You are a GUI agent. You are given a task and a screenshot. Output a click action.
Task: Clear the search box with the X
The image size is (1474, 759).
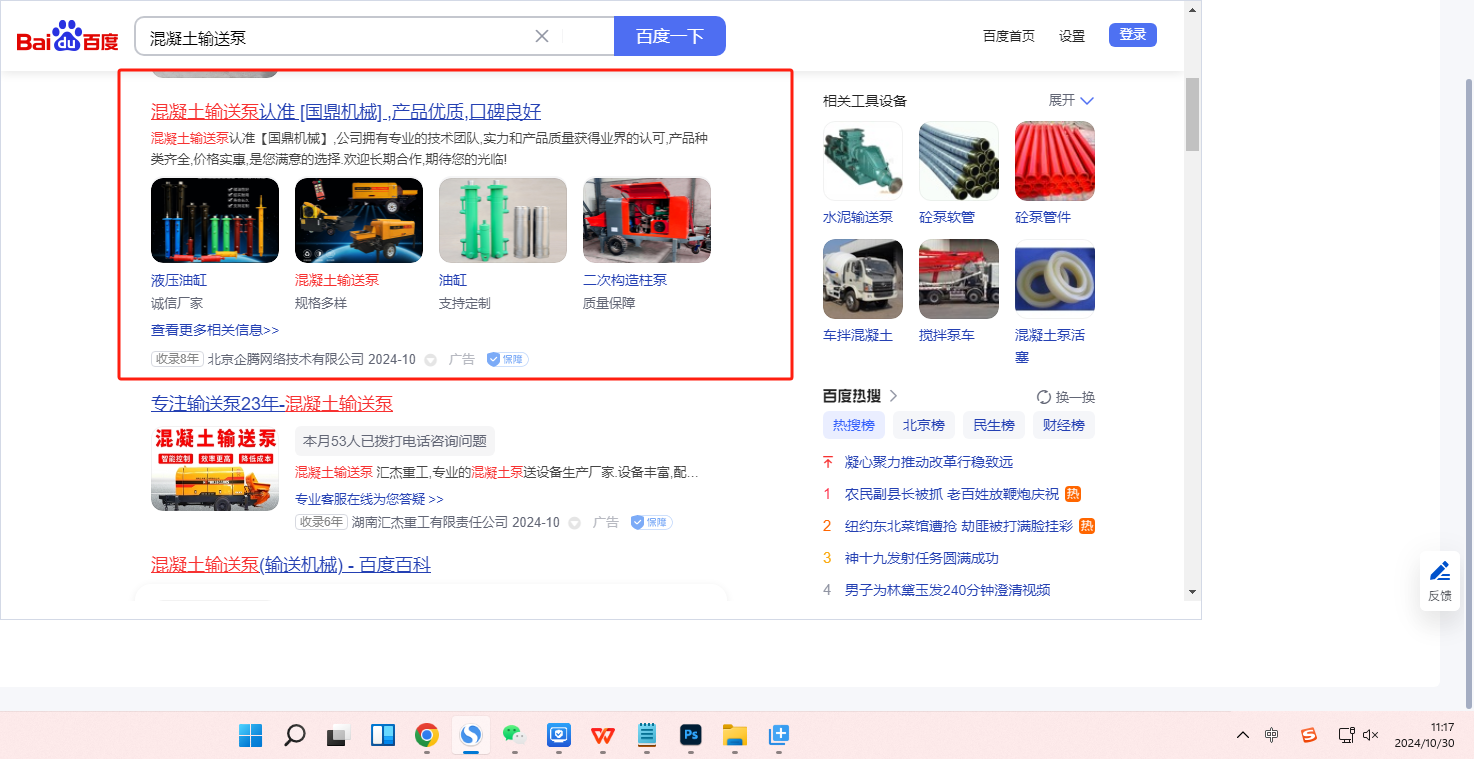point(542,36)
